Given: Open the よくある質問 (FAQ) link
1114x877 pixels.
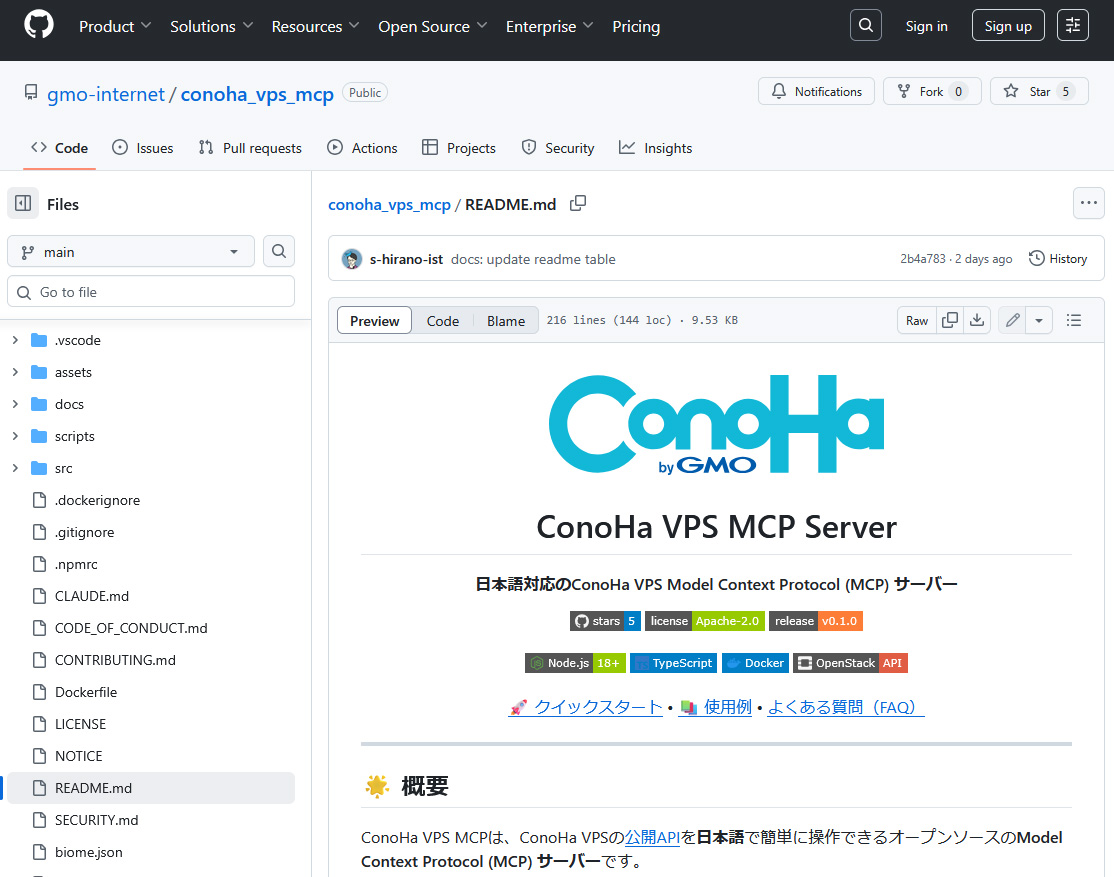Looking at the screenshot, I should pyautogui.click(x=846, y=707).
